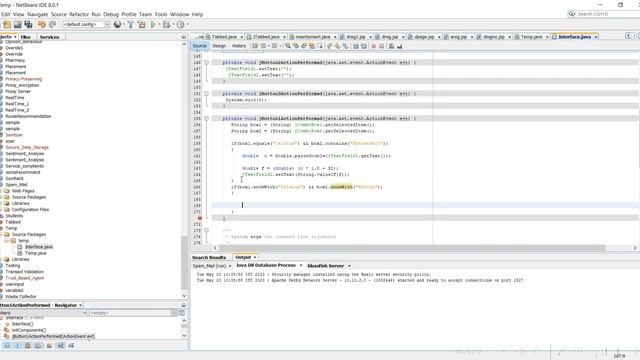Click the Debug Project toolbar icon
The width and height of the screenshot is (640, 360).
click(166, 24)
